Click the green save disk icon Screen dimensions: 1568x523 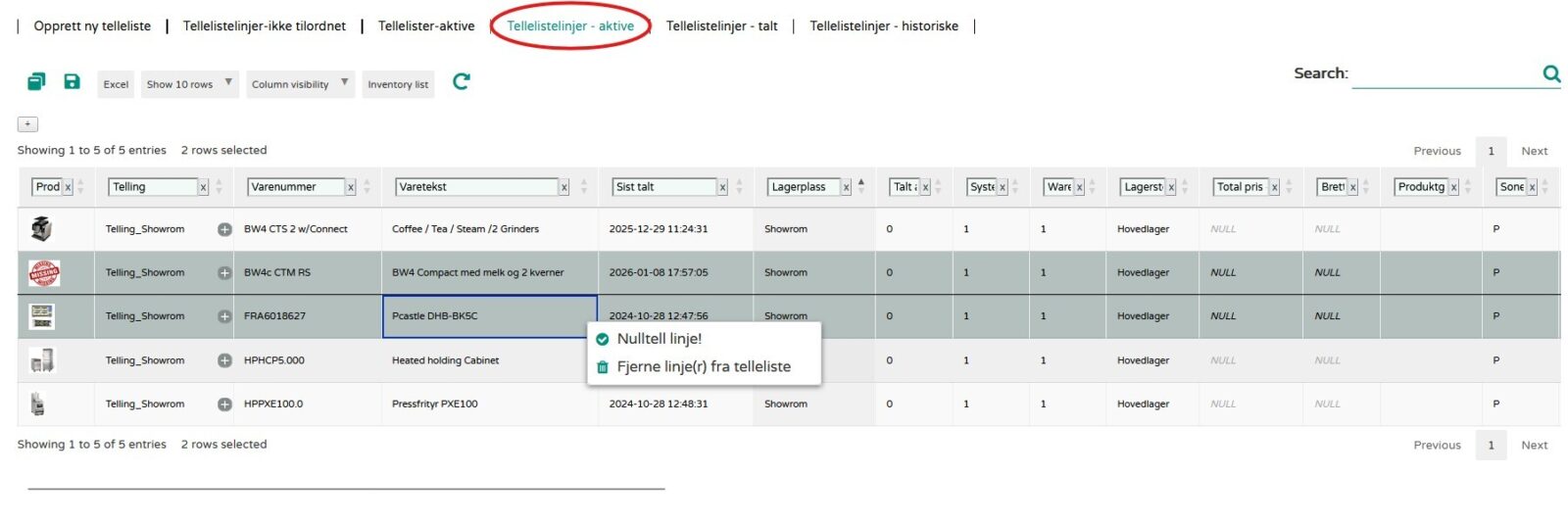coord(72,82)
